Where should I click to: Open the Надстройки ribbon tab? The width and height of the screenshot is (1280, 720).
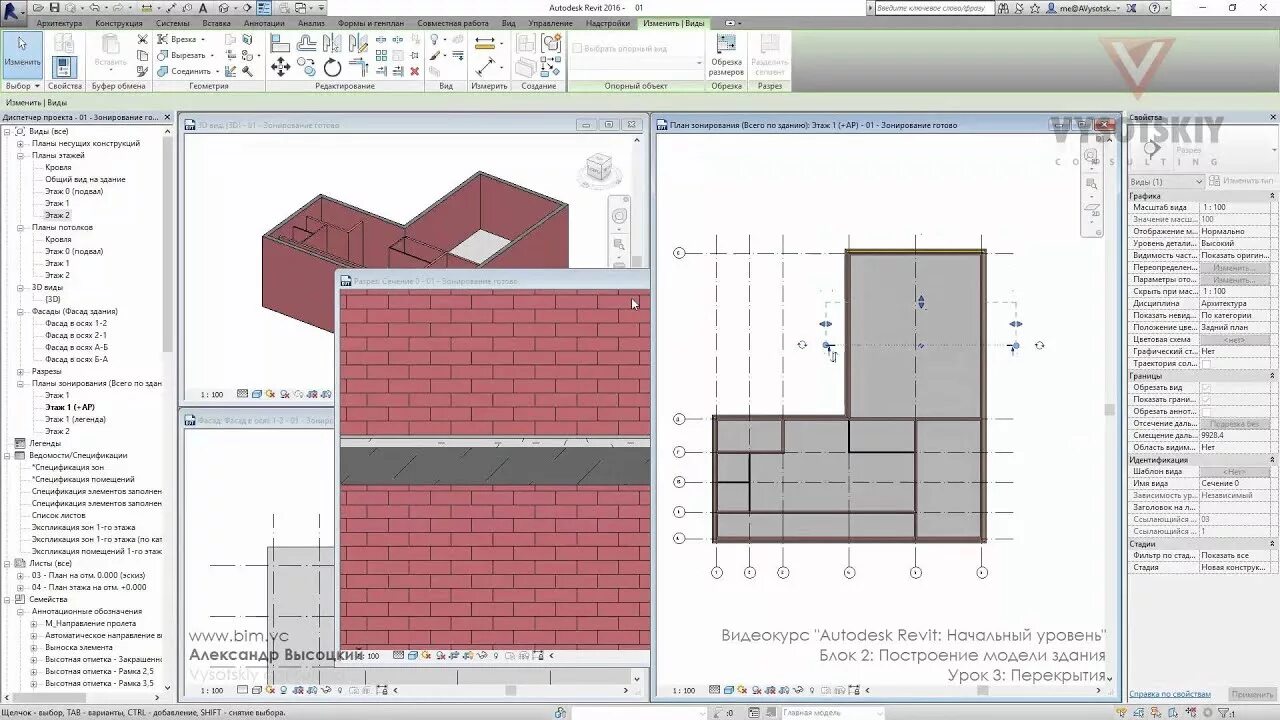[608, 22]
